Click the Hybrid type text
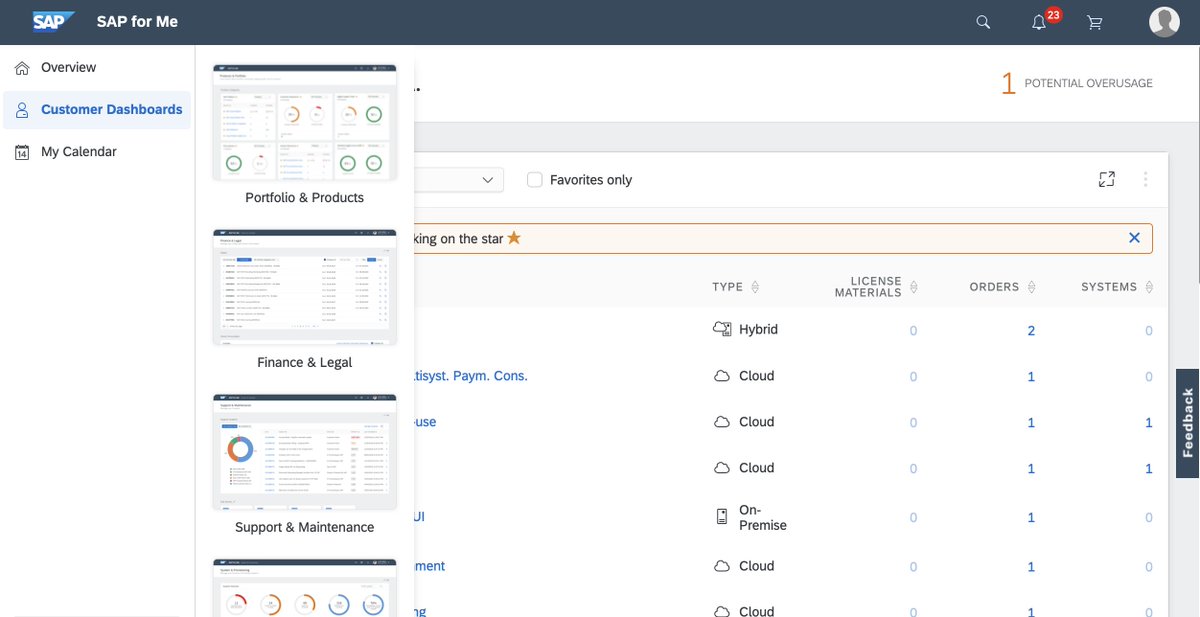 coord(758,329)
